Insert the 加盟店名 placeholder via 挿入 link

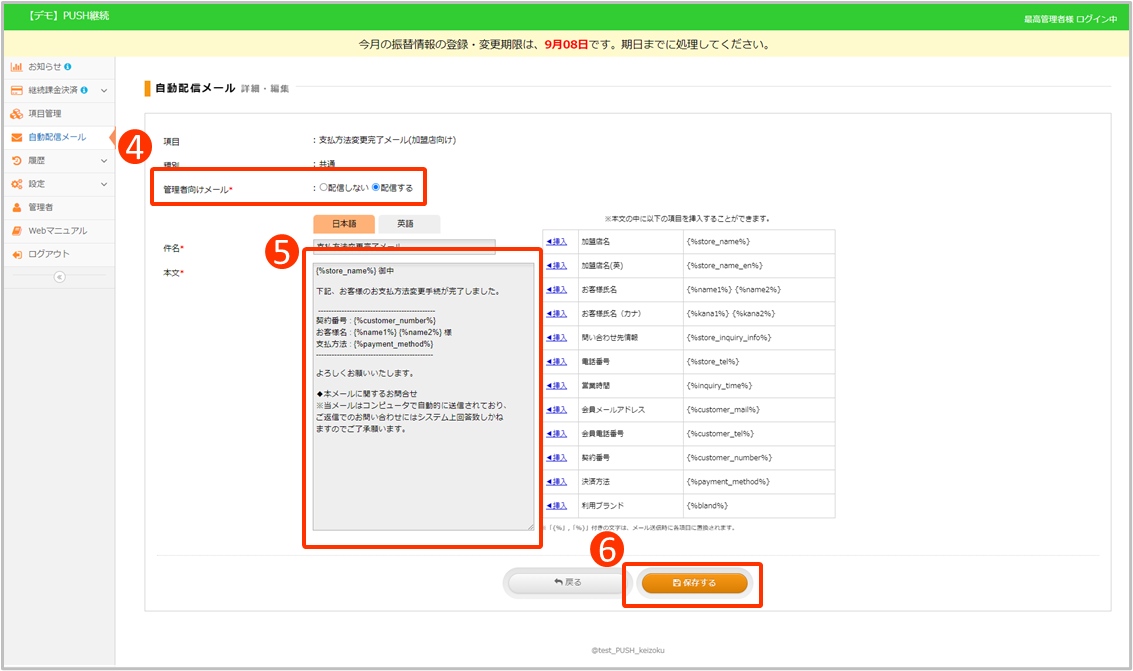pyautogui.click(x=556, y=242)
